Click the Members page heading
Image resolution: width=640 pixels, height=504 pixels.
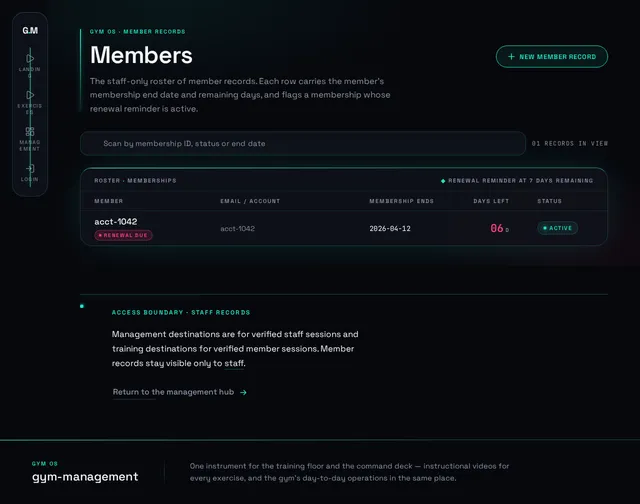click(x=141, y=55)
